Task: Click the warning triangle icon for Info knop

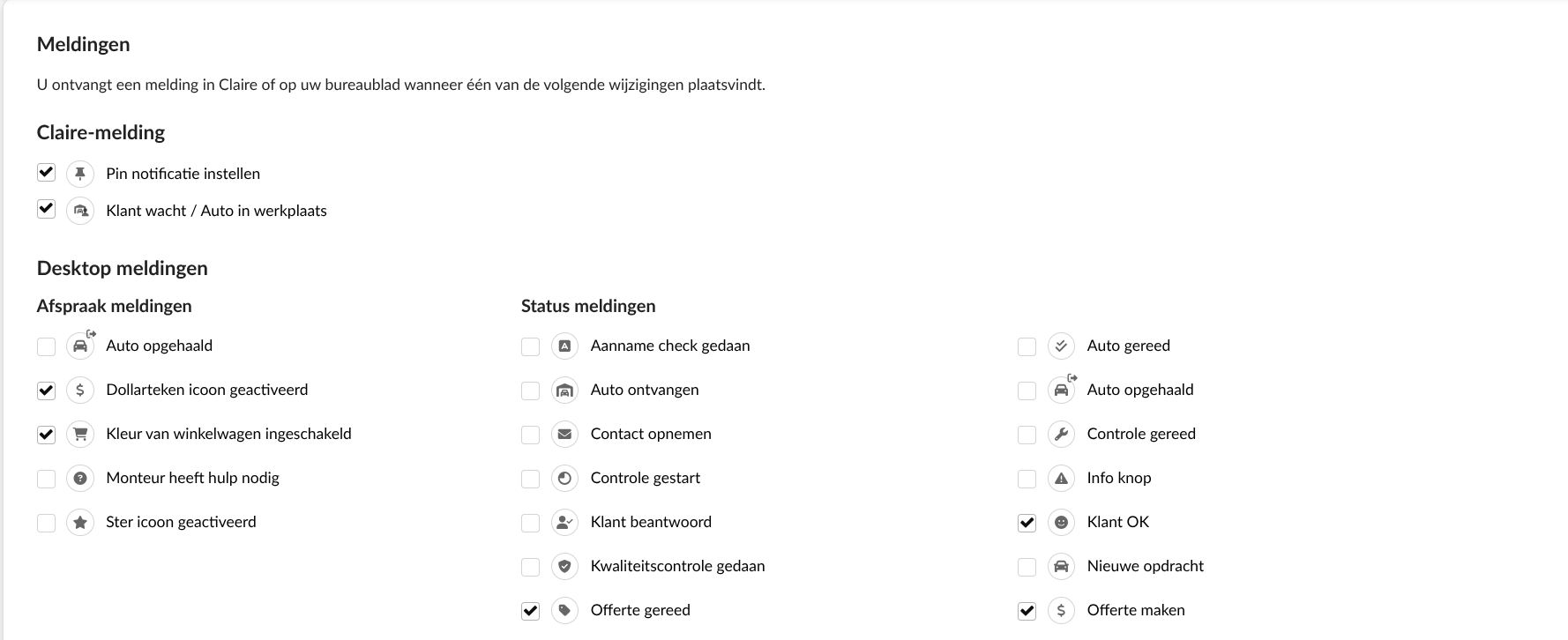Action: pos(1061,478)
